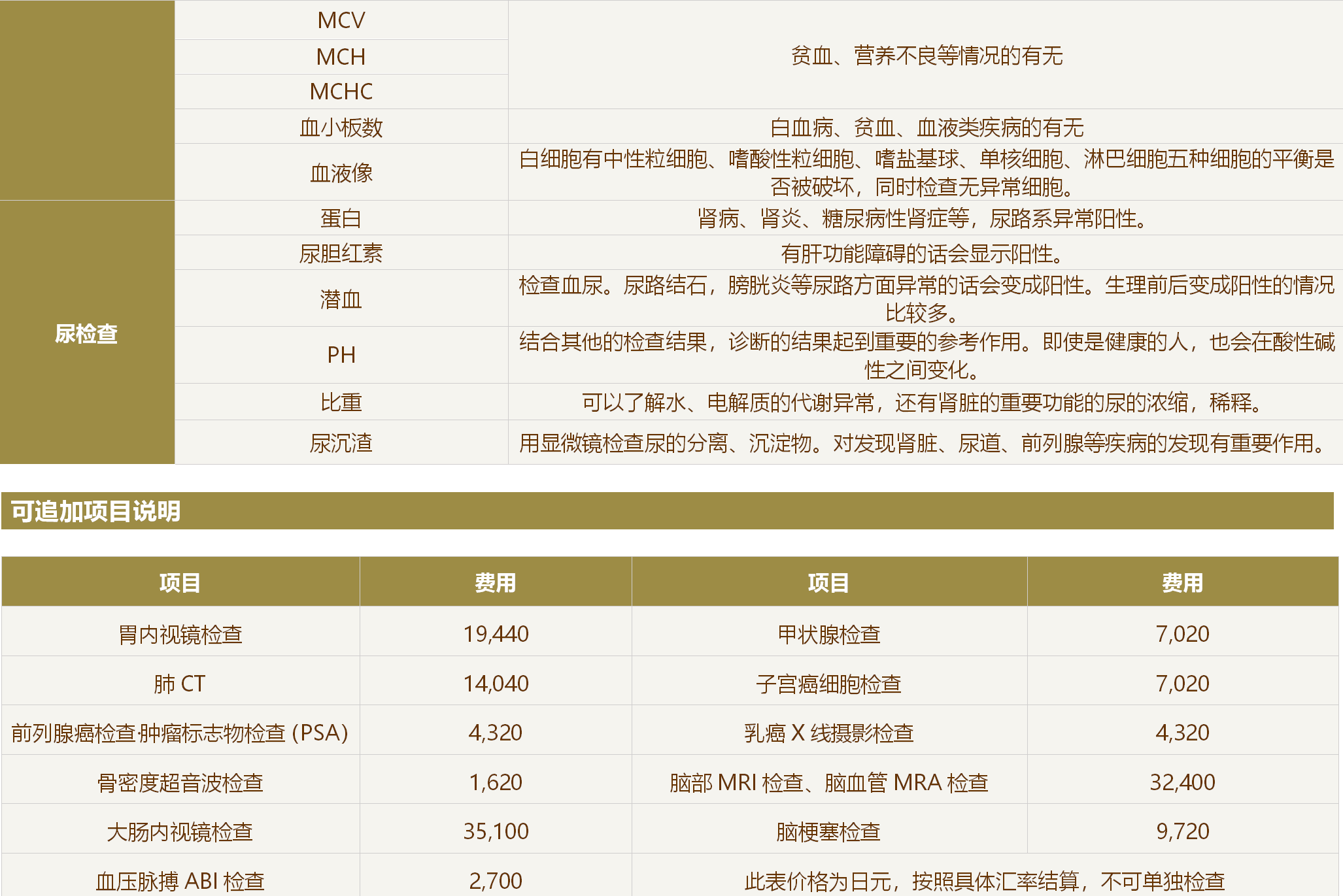
Task: Select the 贫血、营养不良等情况的有无 description
Action: point(926,56)
